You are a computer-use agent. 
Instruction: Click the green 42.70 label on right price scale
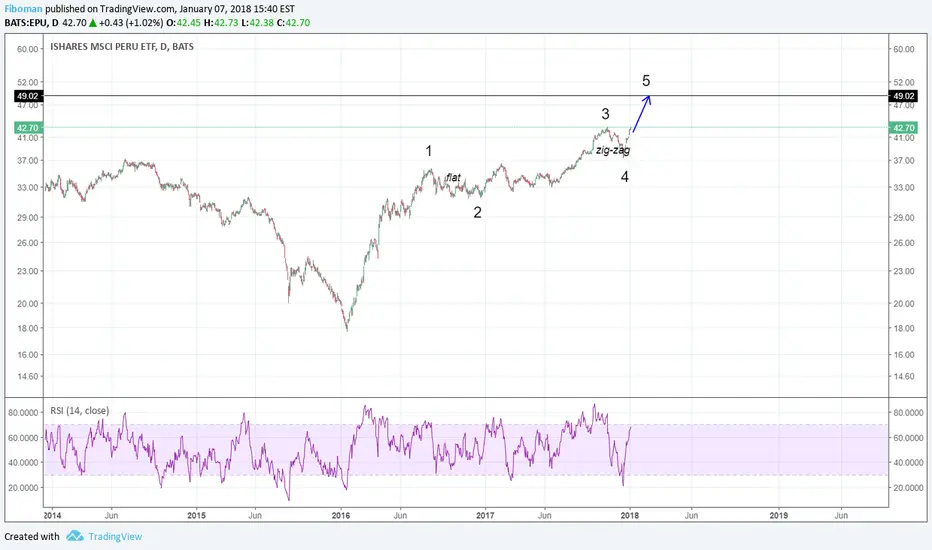(x=903, y=128)
